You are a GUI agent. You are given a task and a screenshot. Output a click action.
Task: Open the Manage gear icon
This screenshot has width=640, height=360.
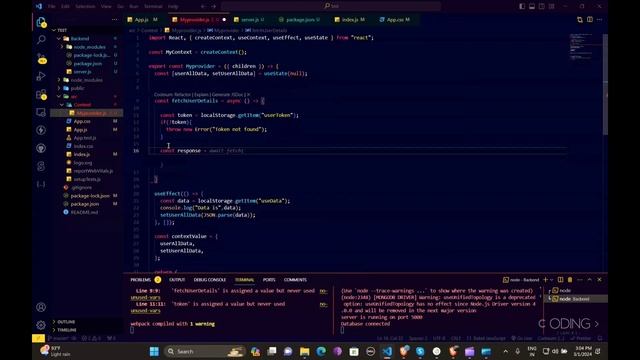(x=41, y=325)
